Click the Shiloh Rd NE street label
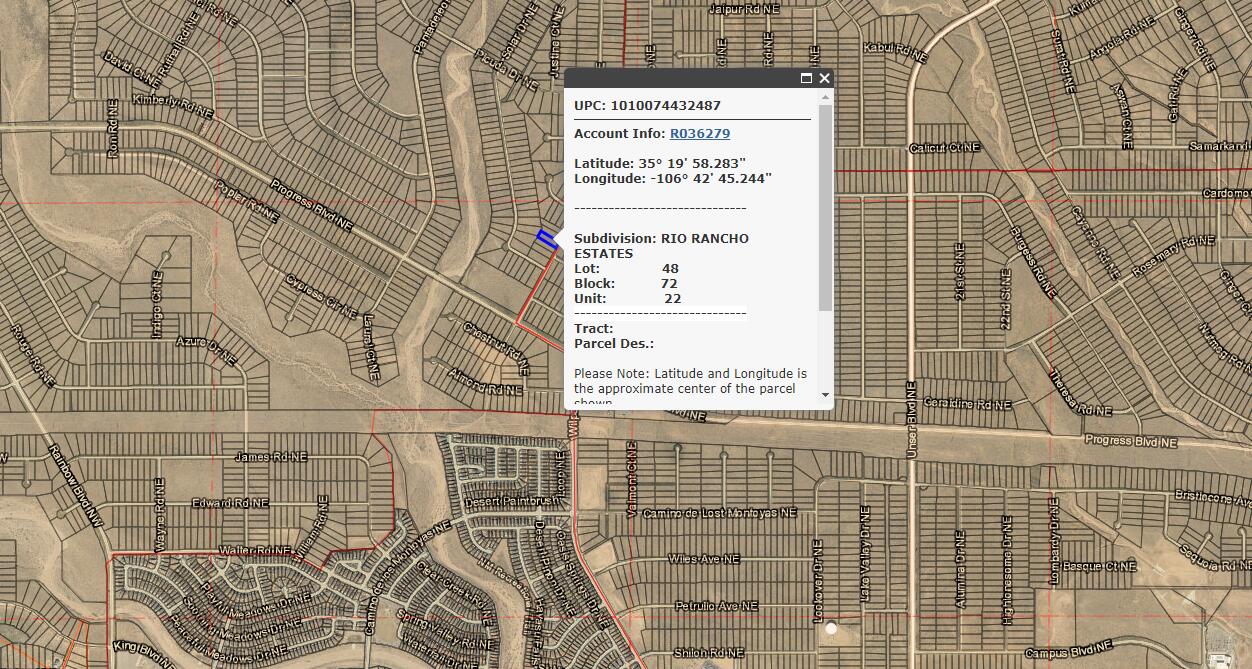The height and width of the screenshot is (669, 1252). pyautogui.click(x=708, y=652)
